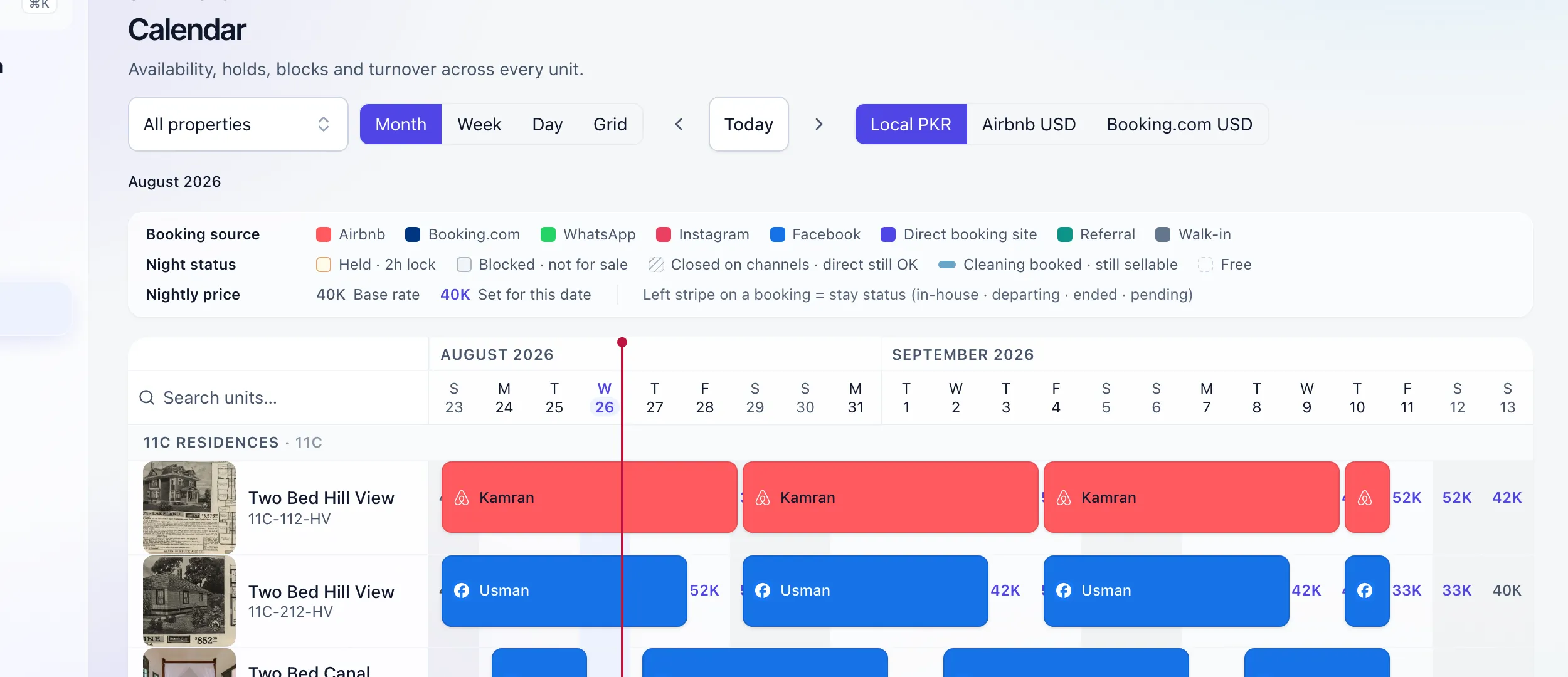Screen dimensions: 1568x677
Task: Click 52K price on Sept 11 for 11C-112-HV
Action: pyautogui.click(x=1407, y=498)
